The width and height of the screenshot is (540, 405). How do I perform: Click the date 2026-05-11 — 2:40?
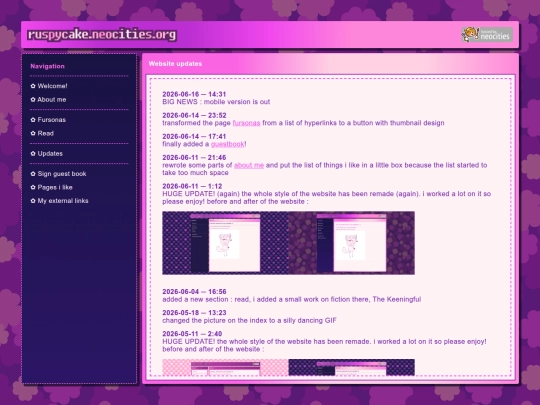192,334
